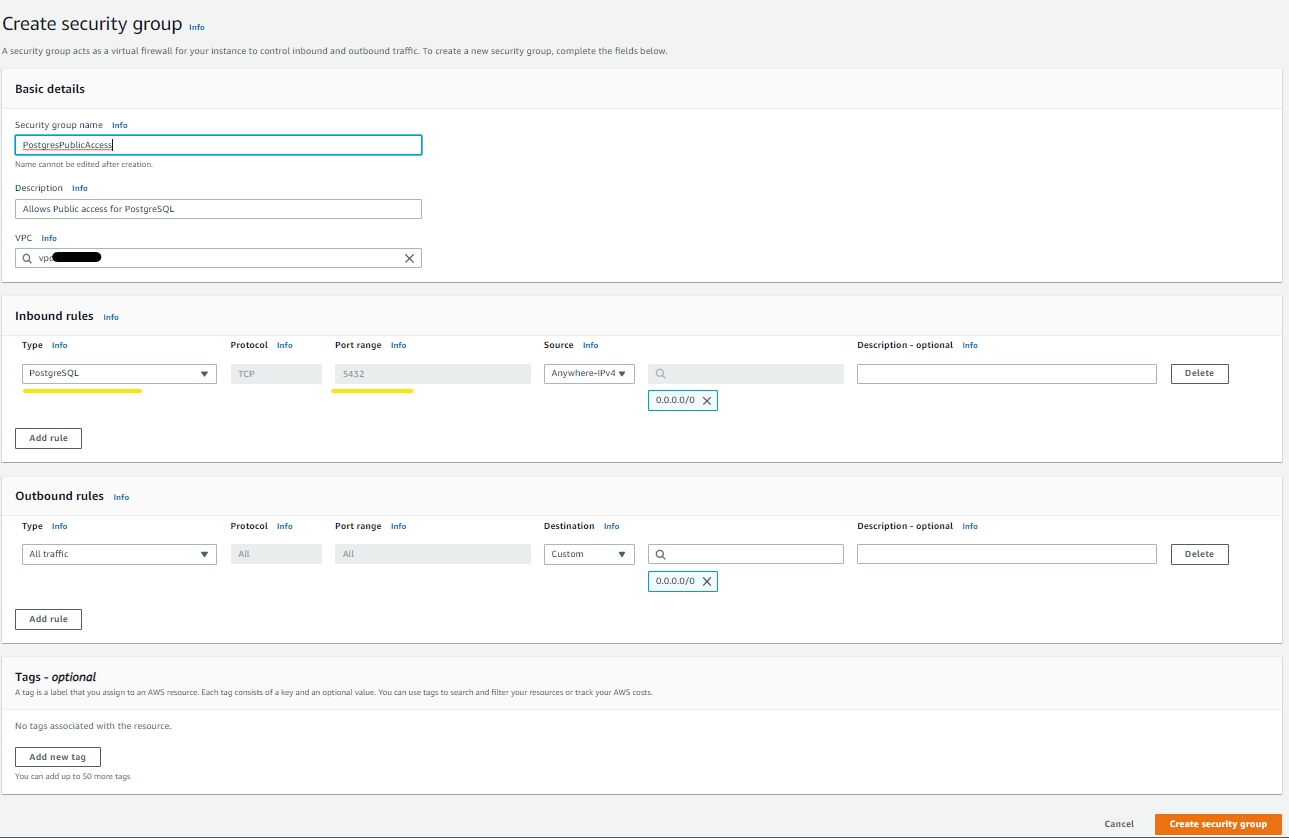Image resolution: width=1289 pixels, height=838 pixels.
Task: Remove outbound 0.0.0.0/0 CIDR chip
Action: 707,581
